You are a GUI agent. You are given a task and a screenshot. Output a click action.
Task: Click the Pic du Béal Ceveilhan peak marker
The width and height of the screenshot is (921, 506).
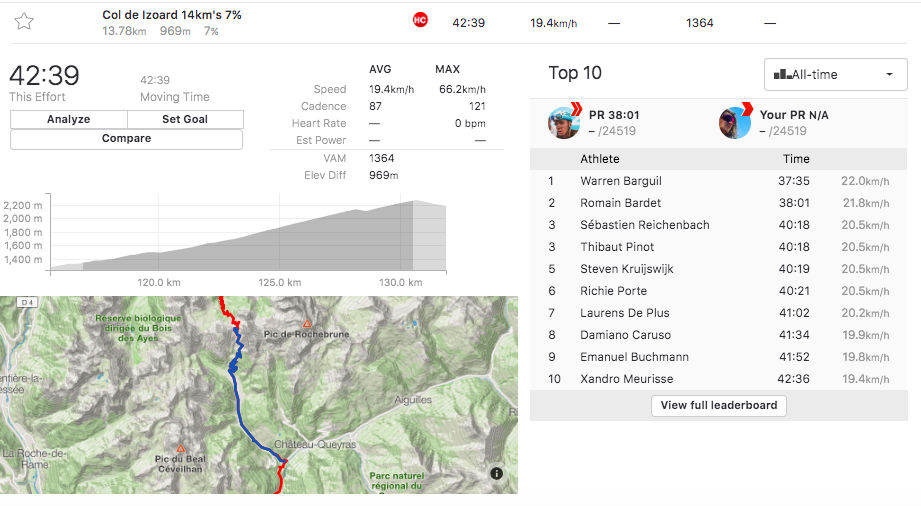pos(180,448)
